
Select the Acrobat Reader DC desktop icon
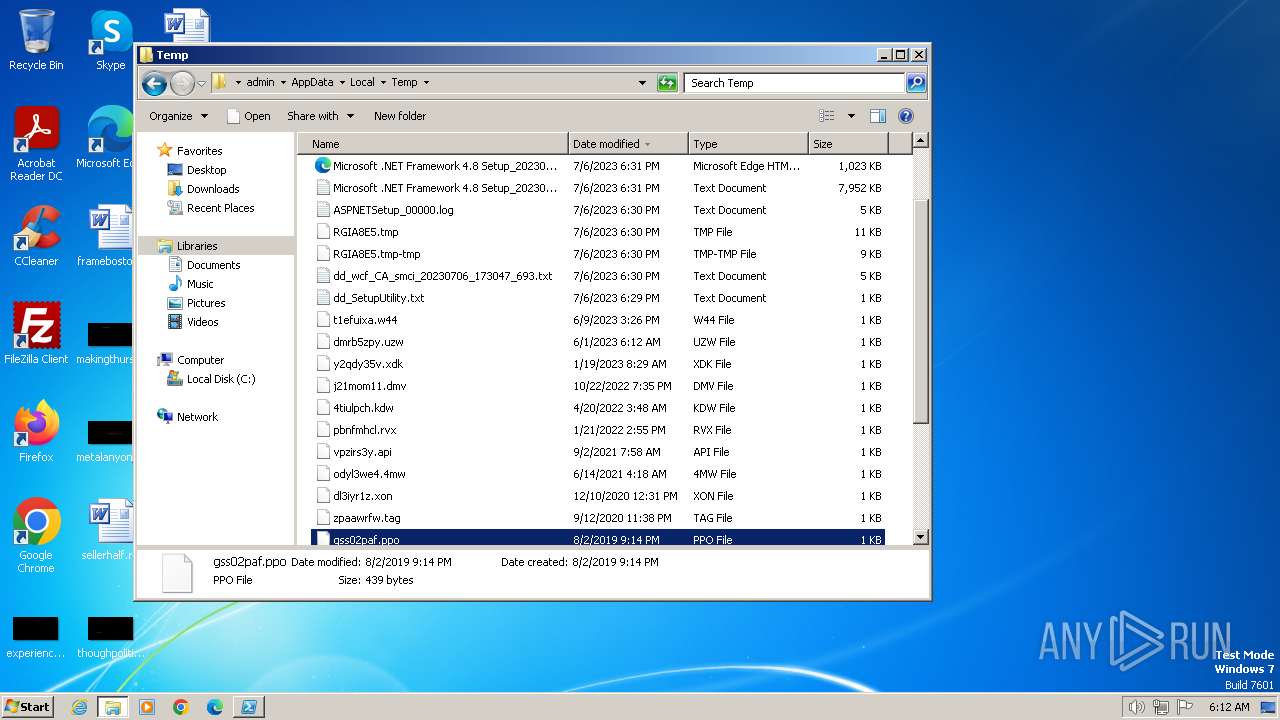click(36, 144)
